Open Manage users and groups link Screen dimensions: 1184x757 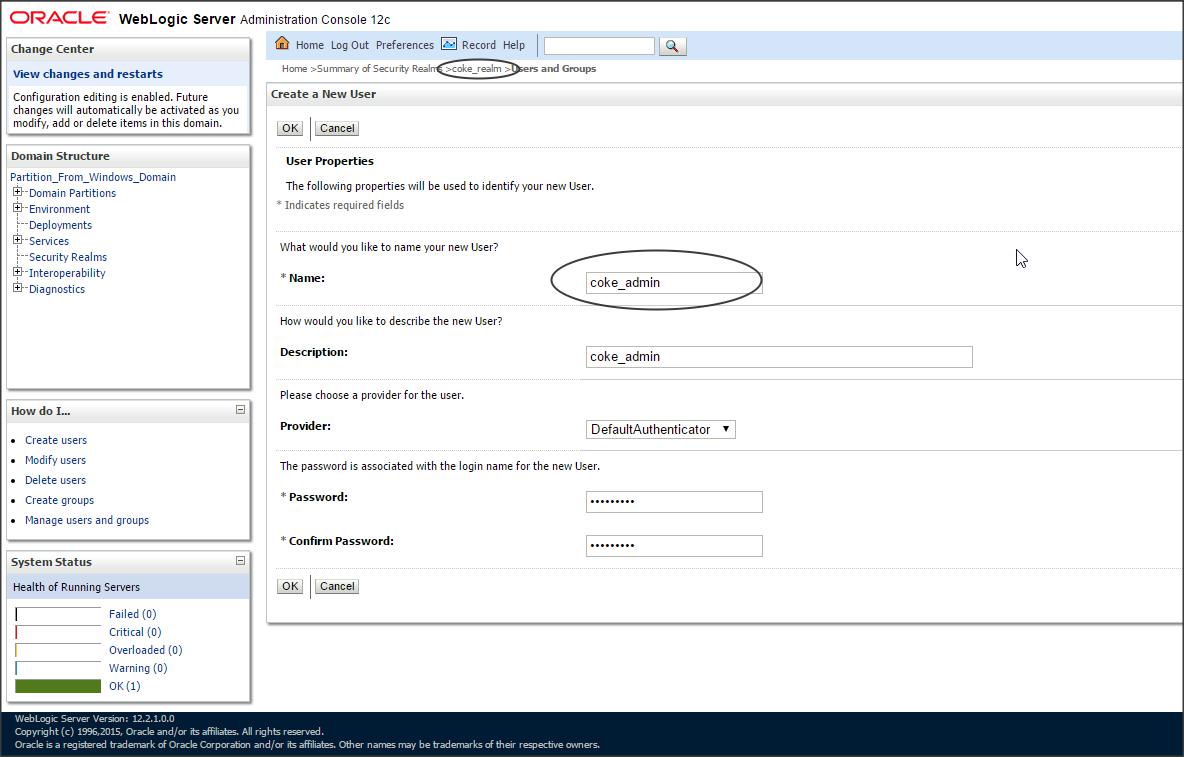pos(87,520)
